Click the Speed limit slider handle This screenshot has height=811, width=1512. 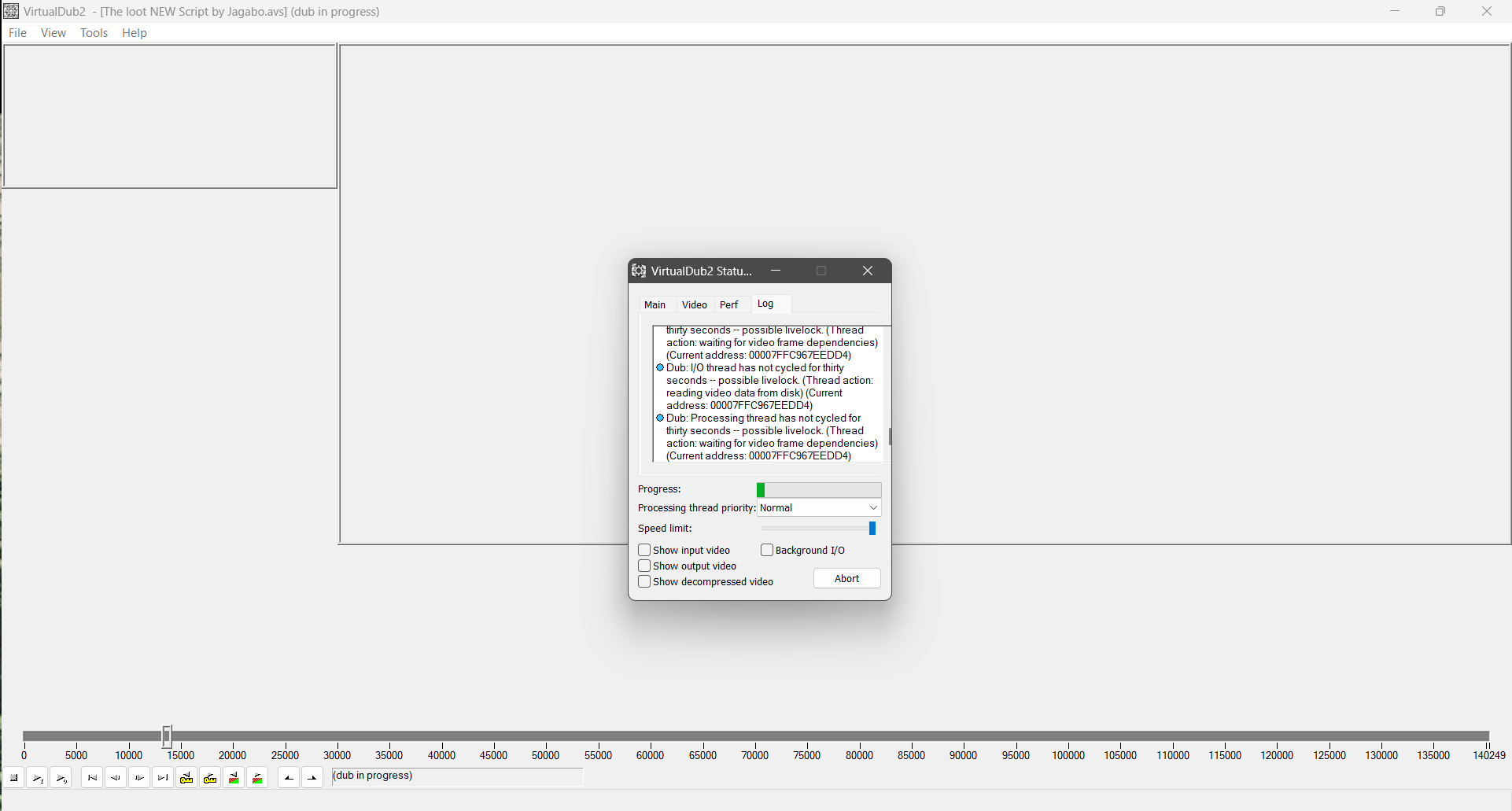point(872,529)
